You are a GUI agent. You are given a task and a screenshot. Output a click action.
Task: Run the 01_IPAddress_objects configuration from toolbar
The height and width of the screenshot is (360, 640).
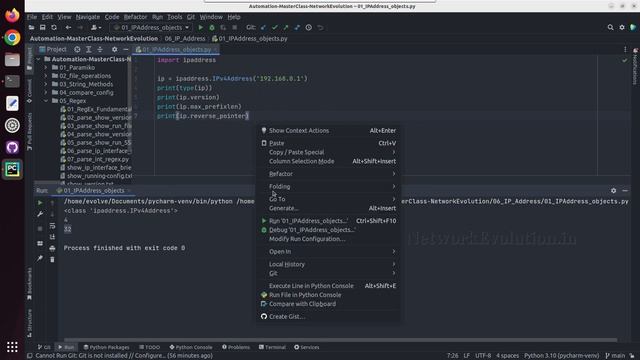tap(200, 27)
